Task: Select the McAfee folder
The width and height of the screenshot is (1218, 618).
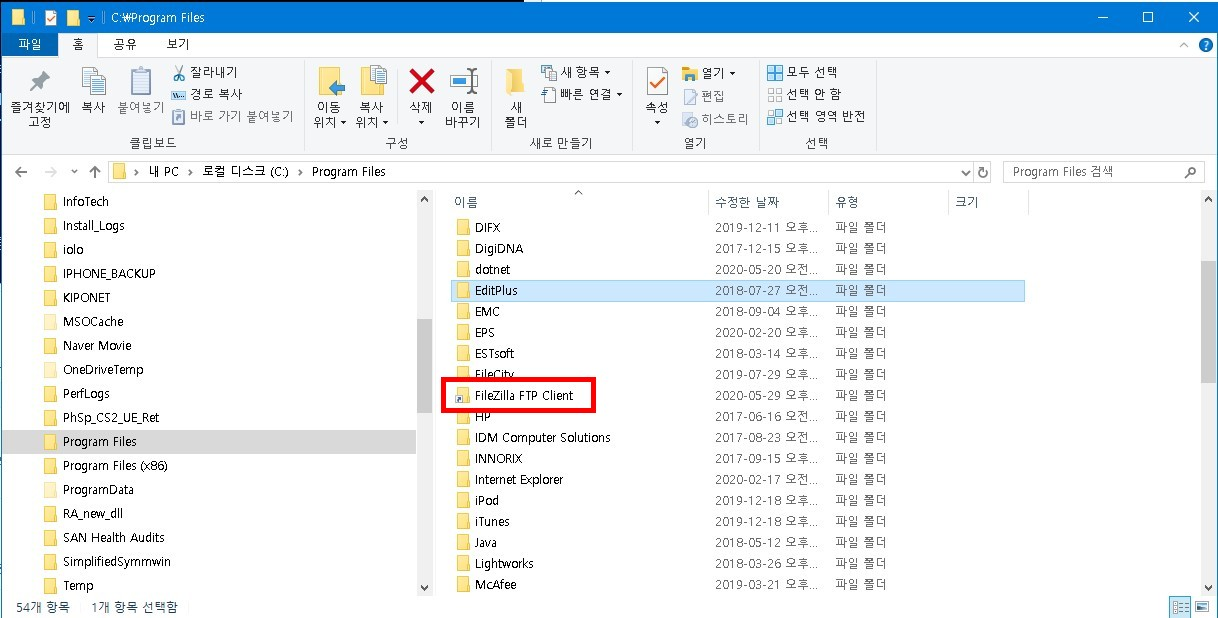Action: [x=495, y=584]
